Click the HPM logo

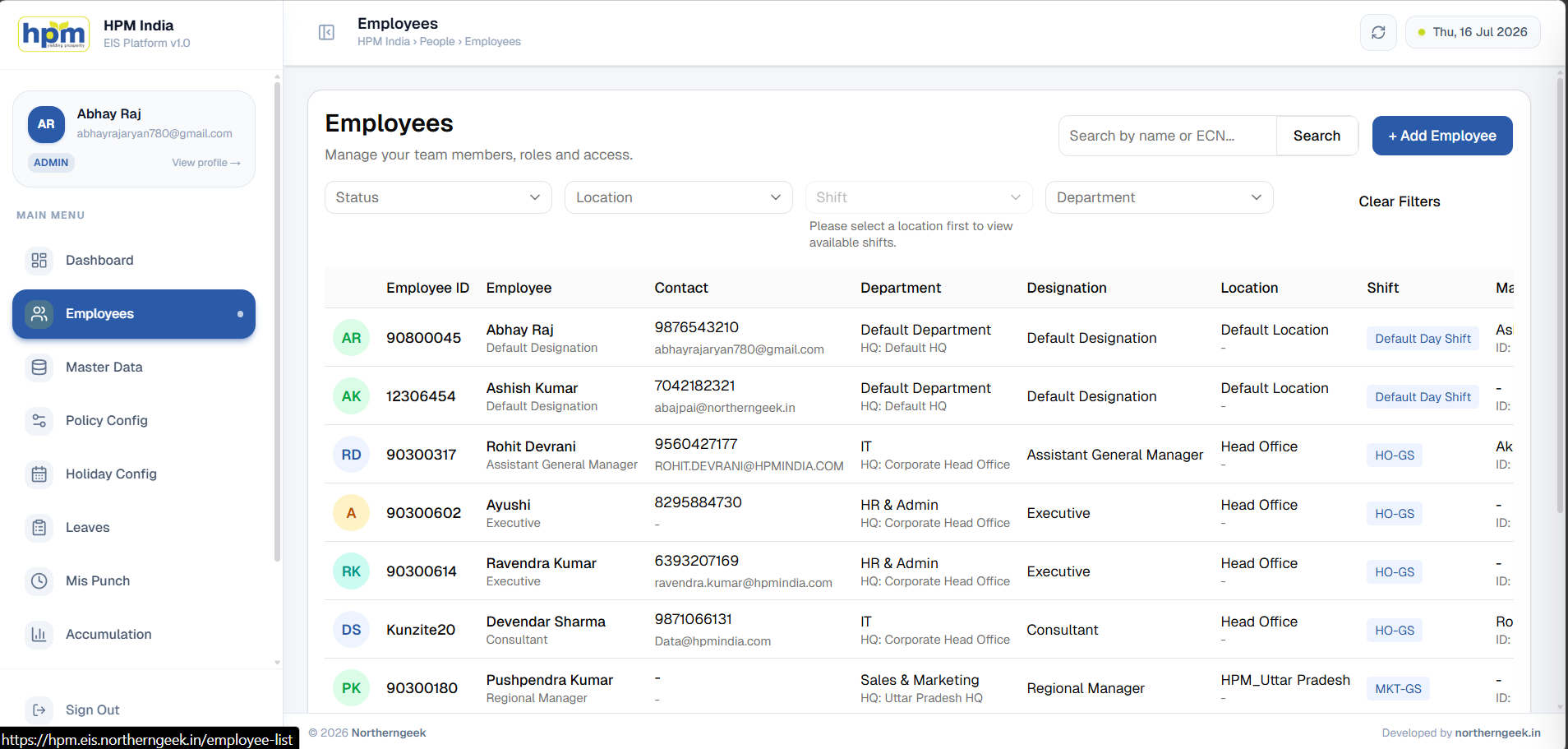[53, 34]
